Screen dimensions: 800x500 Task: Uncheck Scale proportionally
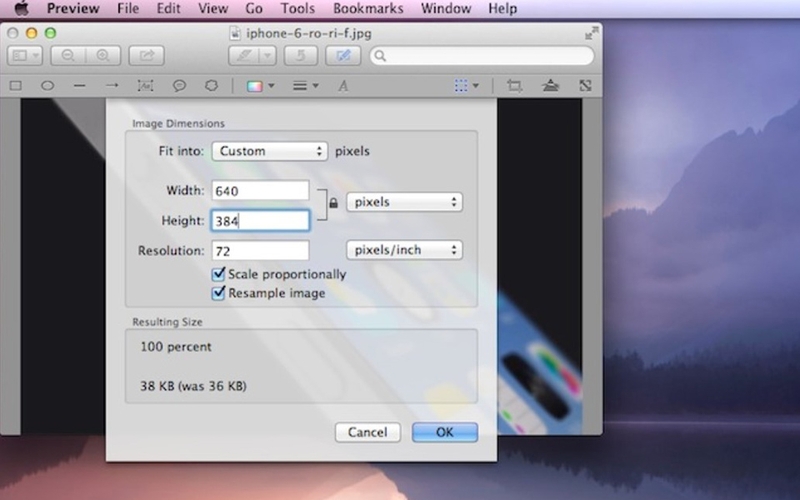pos(218,274)
